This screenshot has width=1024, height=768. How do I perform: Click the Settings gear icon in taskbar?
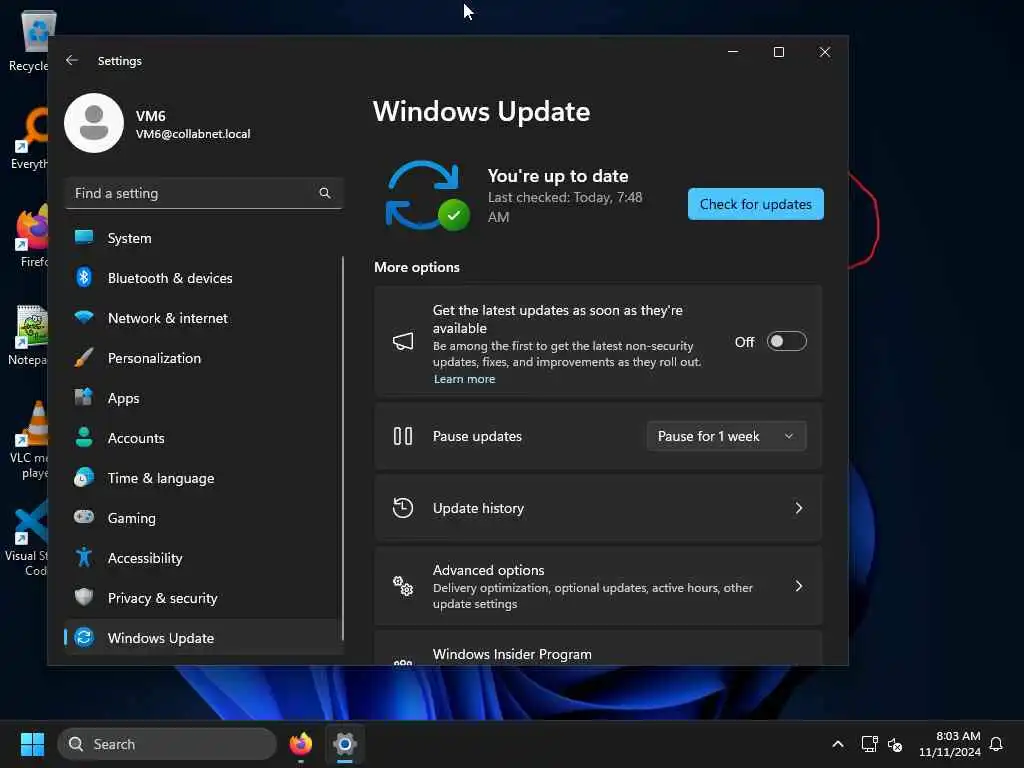point(345,744)
